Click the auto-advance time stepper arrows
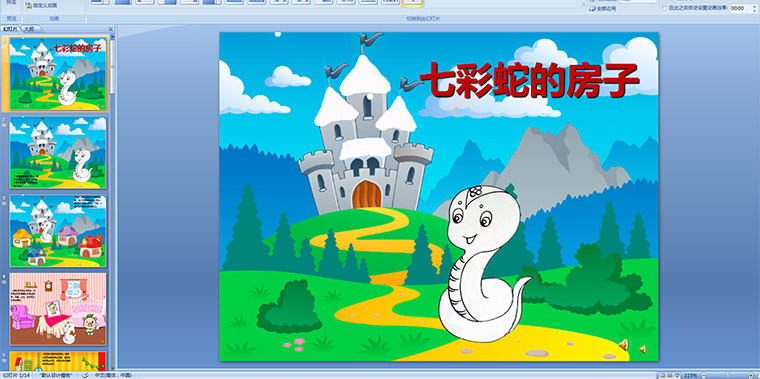760x379 pixels. pyautogui.click(x=754, y=8)
